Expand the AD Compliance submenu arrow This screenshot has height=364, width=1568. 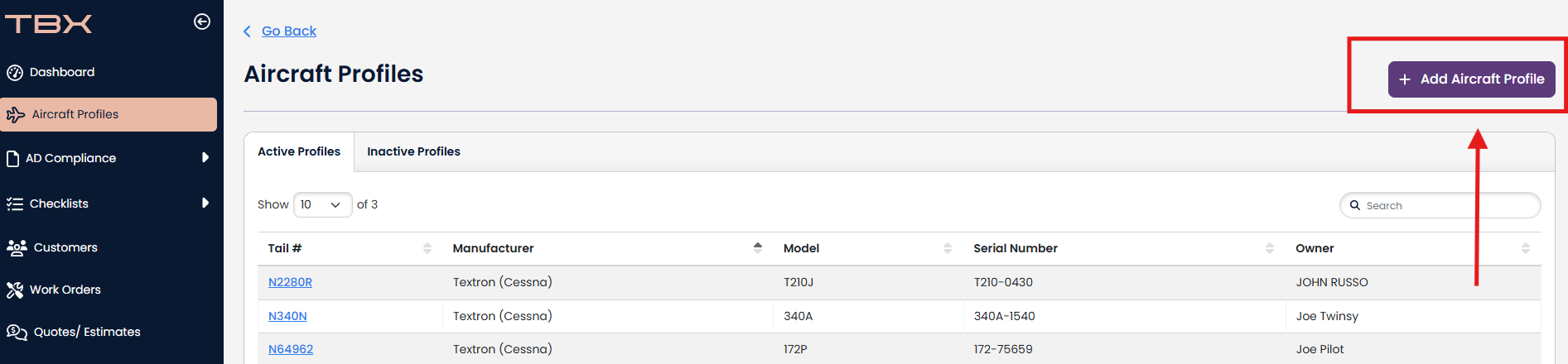click(x=205, y=157)
